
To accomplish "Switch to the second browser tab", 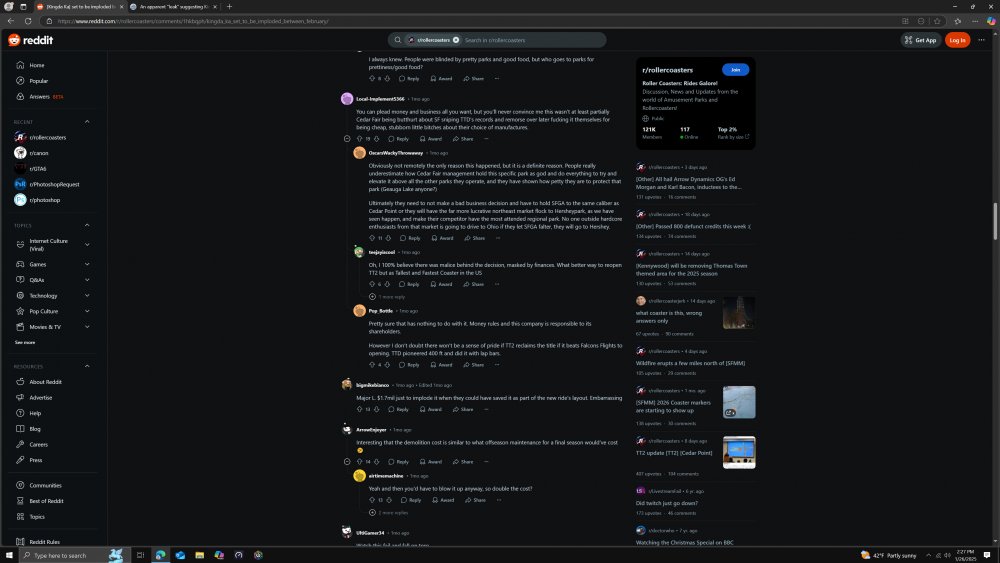I will 170,6.
